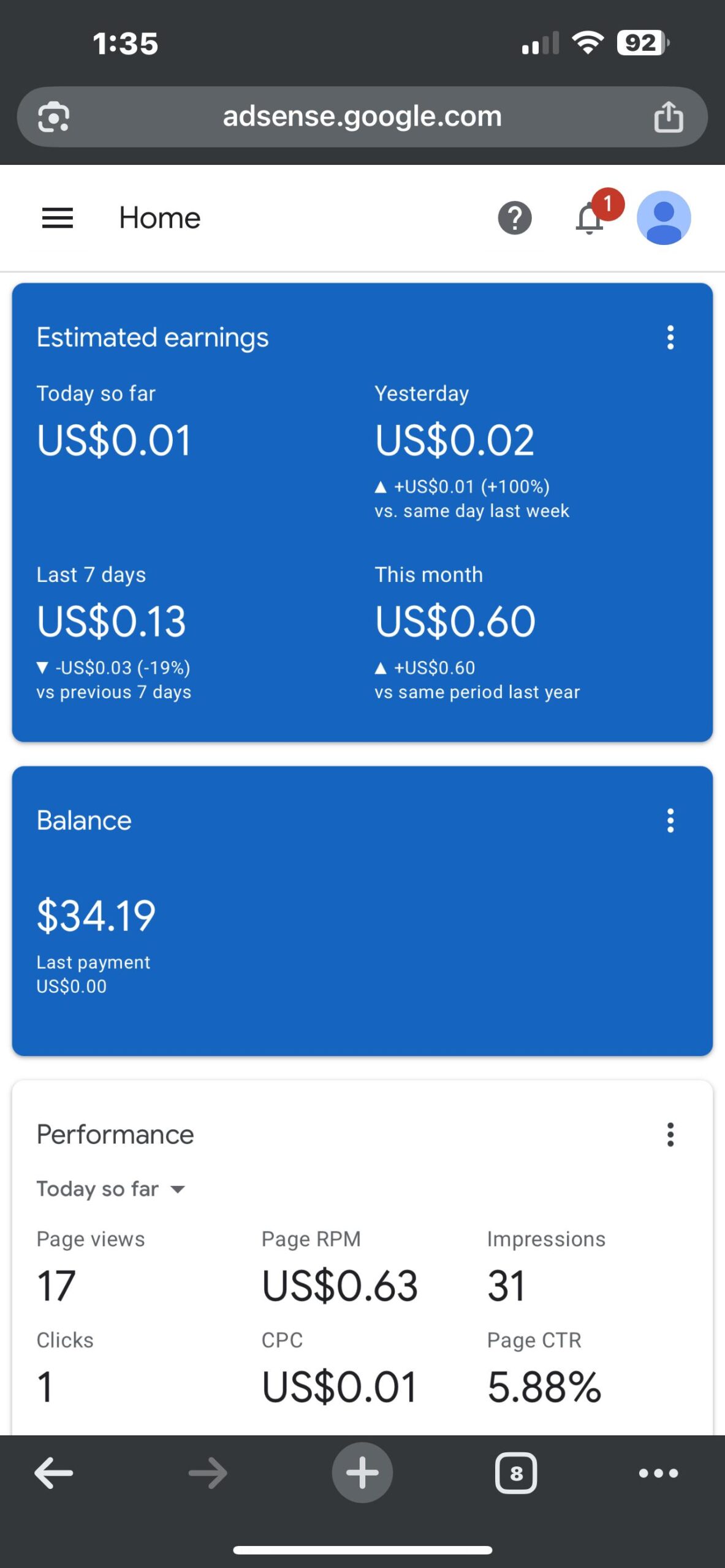Open Estimated earnings card options menu
Image resolution: width=725 pixels, height=1568 pixels.
[670, 337]
